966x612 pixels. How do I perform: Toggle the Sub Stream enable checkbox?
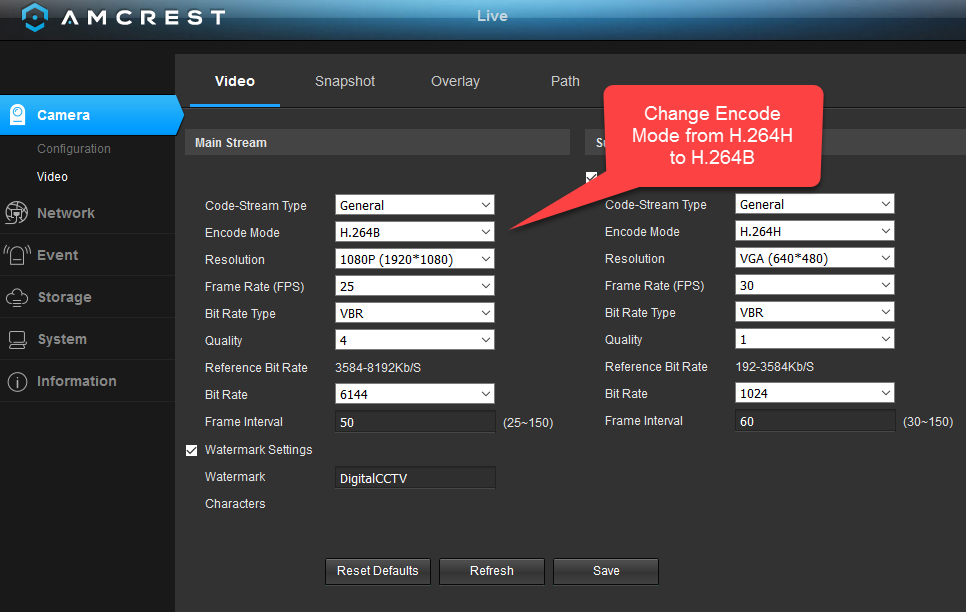point(591,177)
